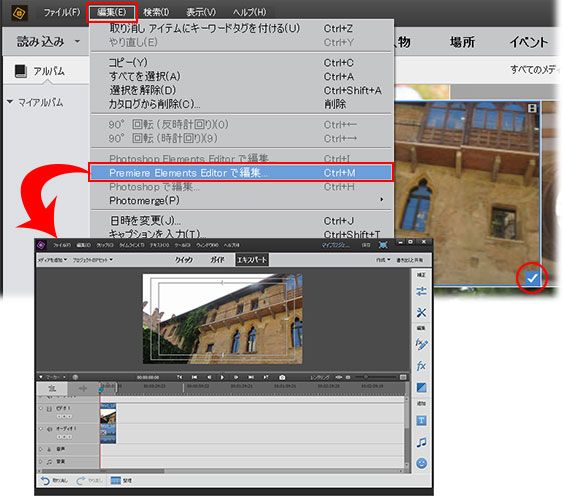Viewport: 563px width, 496px height.
Task: Switch to ガイド mode in Premiere Elements
Action: point(217,260)
